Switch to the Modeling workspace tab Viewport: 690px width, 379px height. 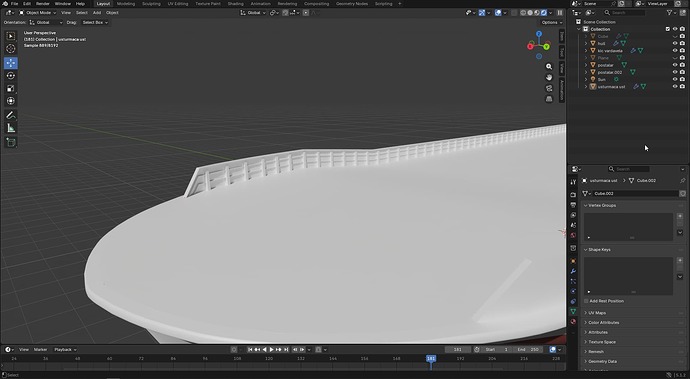pos(126,4)
